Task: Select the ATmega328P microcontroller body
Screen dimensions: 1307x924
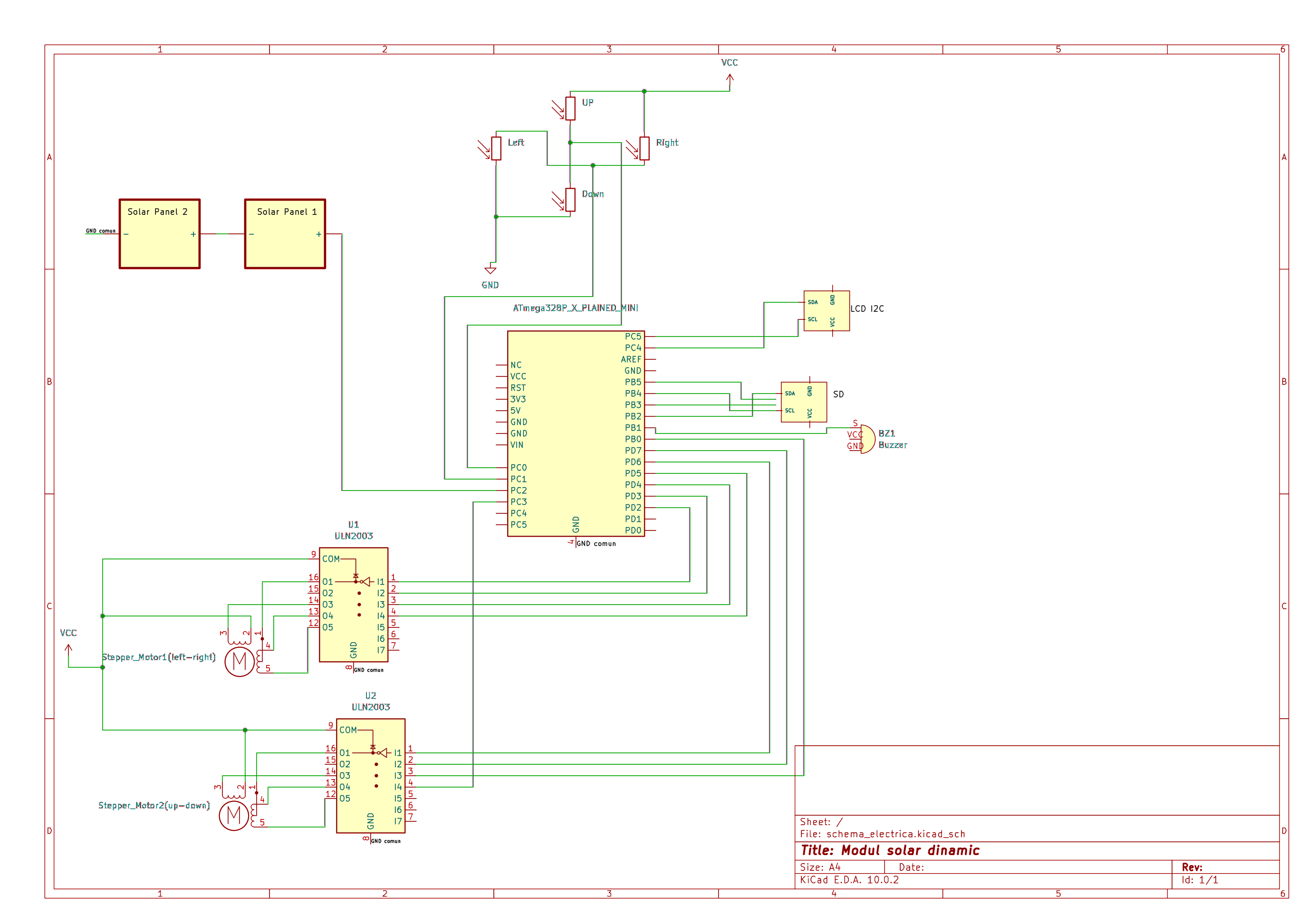Action: [x=576, y=433]
